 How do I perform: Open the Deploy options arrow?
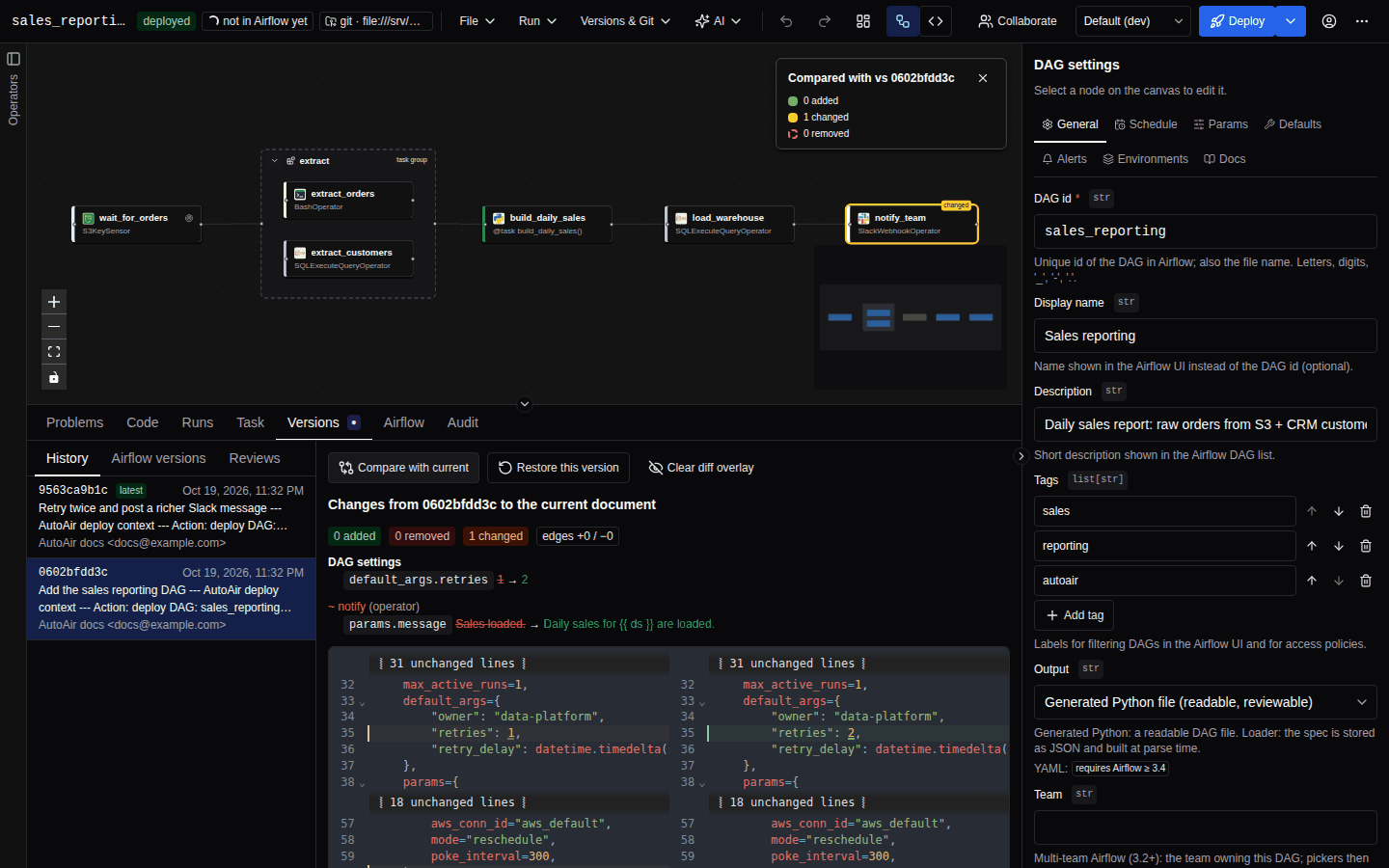click(x=1291, y=21)
